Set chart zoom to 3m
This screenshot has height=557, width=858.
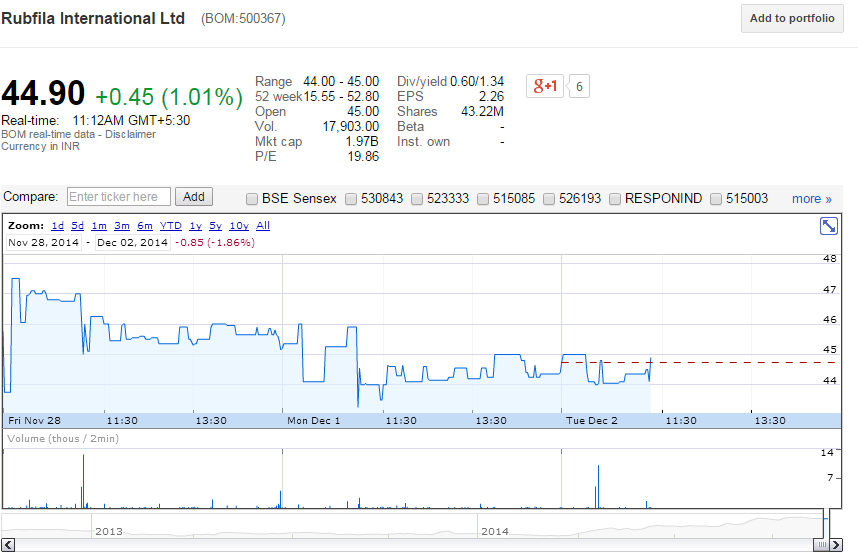122,225
